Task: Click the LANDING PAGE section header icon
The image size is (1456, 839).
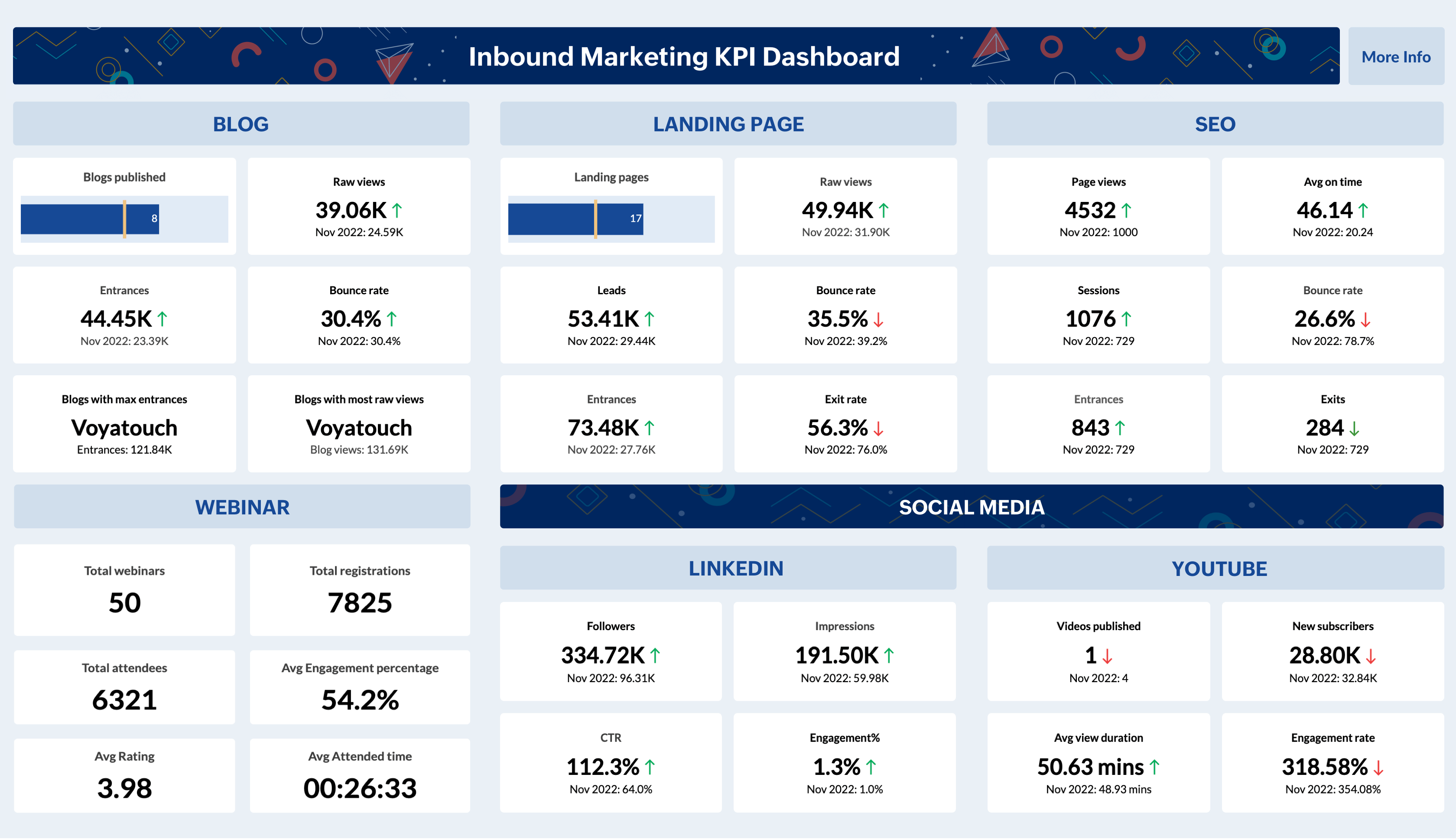Action: (728, 124)
